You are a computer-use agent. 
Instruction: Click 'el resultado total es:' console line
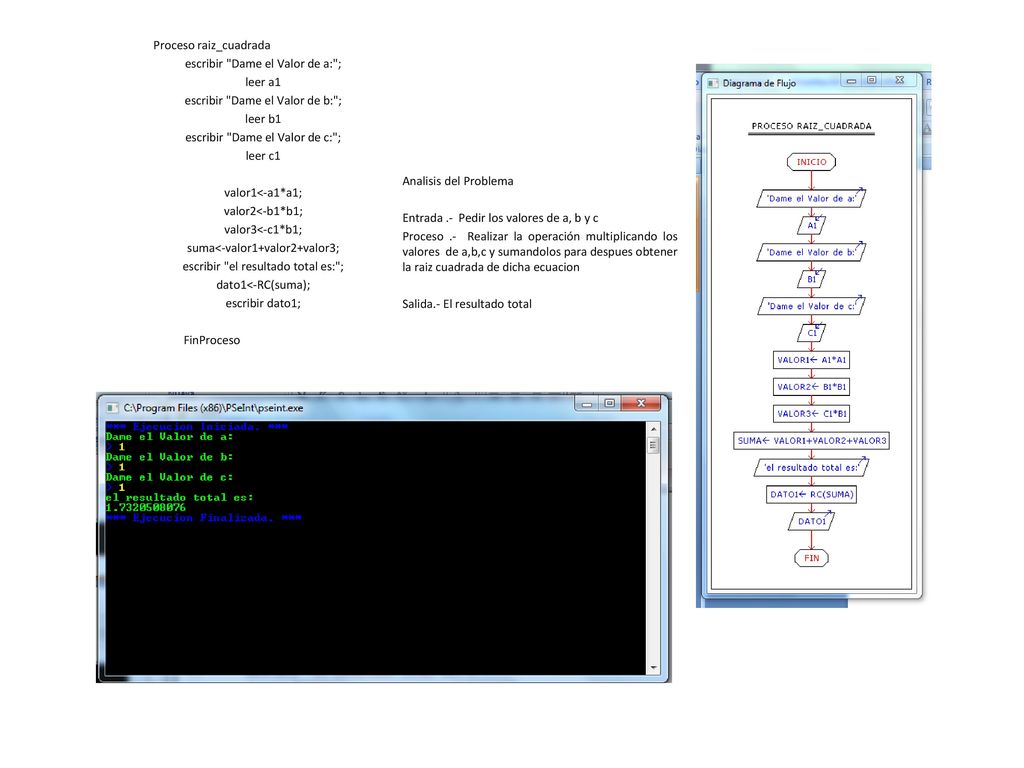[180, 498]
